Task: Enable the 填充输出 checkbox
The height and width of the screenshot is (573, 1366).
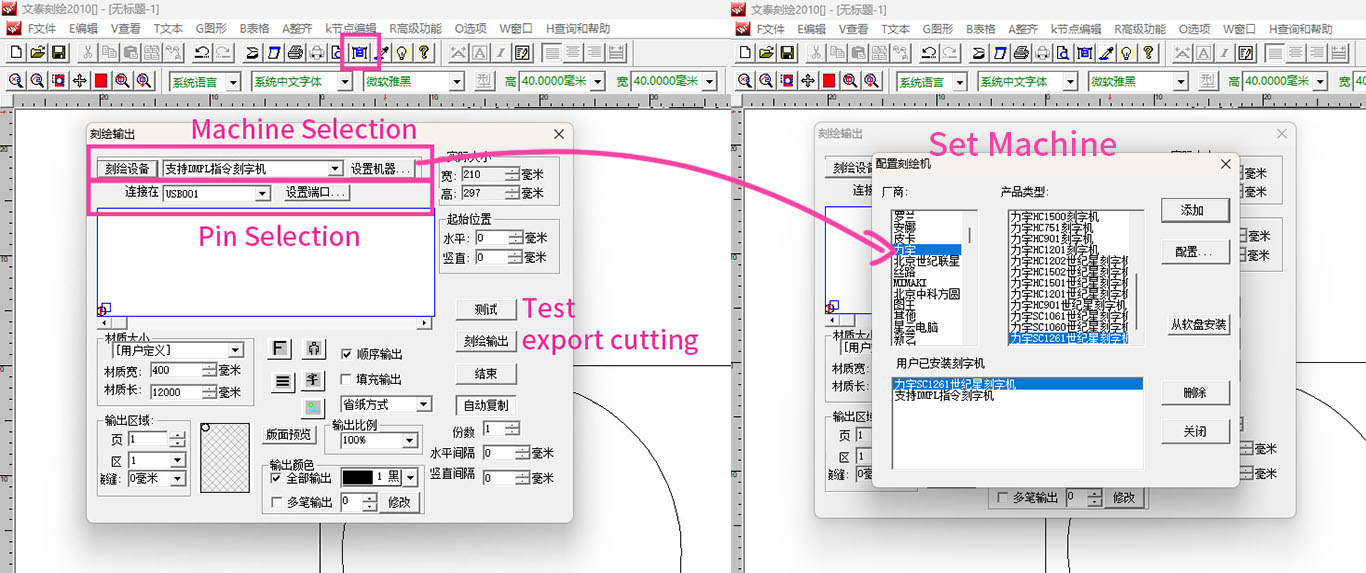Action: pyautogui.click(x=346, y=379)
